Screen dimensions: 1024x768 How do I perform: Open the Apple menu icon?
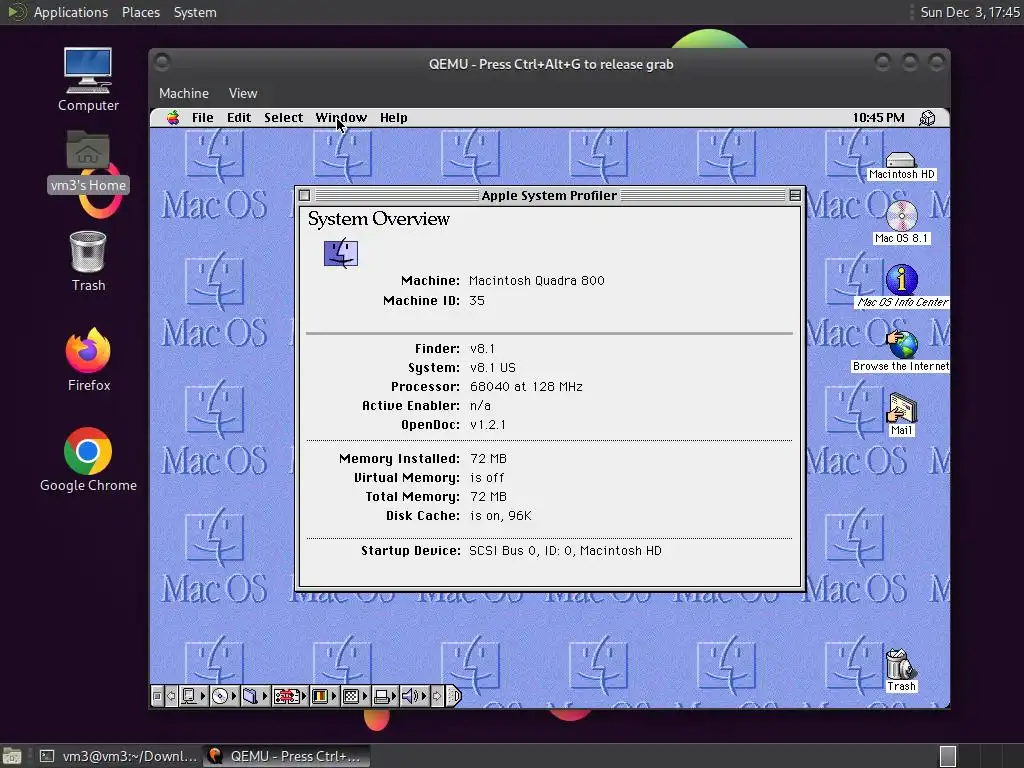coord(173,118)
